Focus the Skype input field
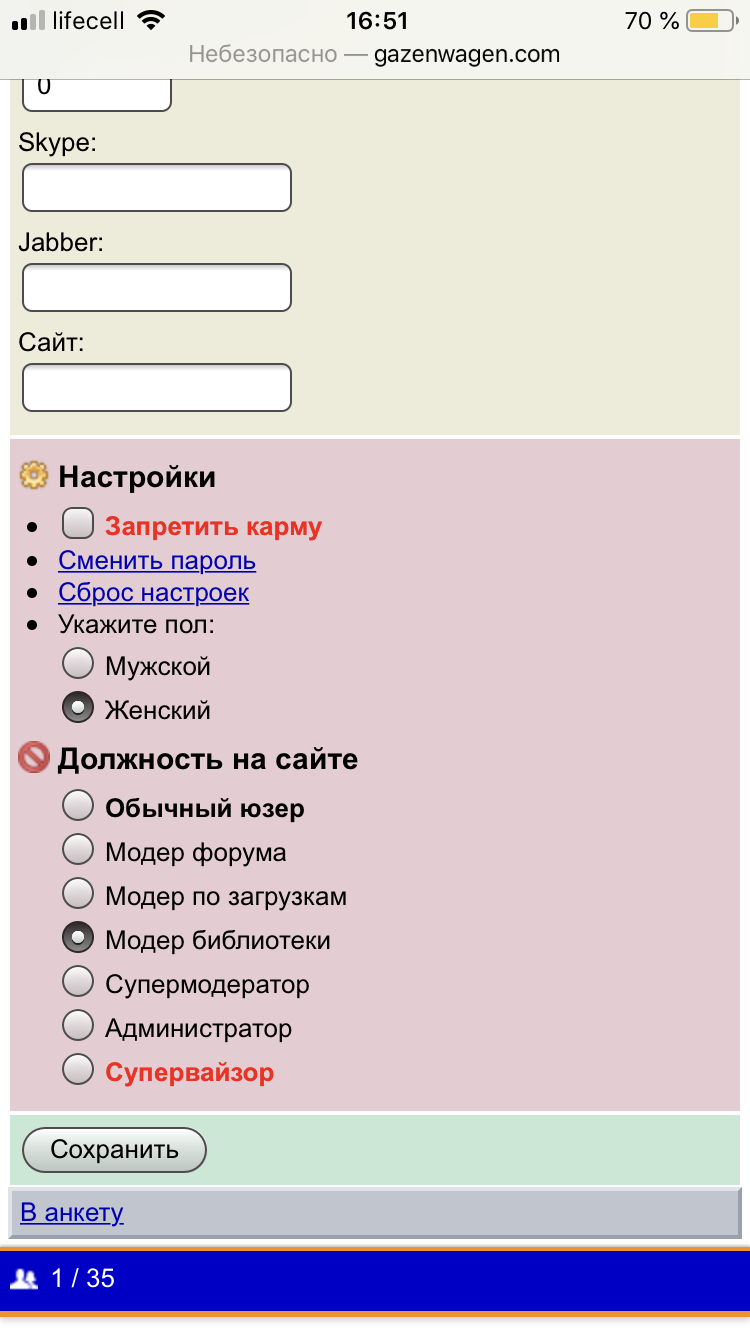This screenshot has height=1334, width=750. pyautogui.click(x=157, y=188)
